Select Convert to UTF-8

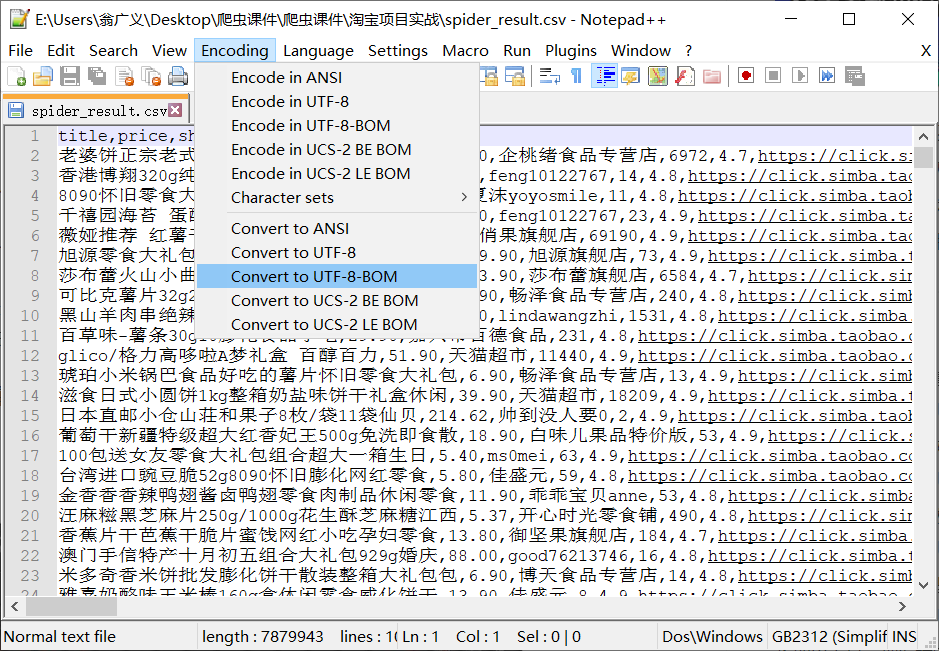(337, 253)
